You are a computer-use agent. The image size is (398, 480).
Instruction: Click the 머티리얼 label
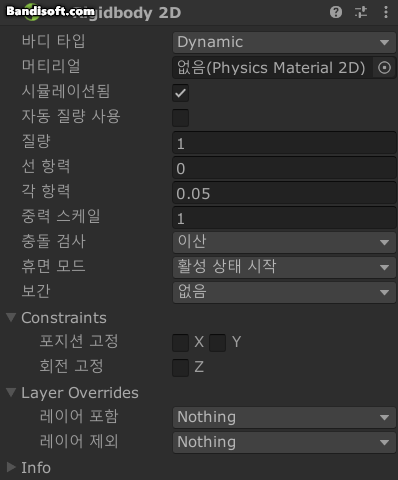coord(51,66)
